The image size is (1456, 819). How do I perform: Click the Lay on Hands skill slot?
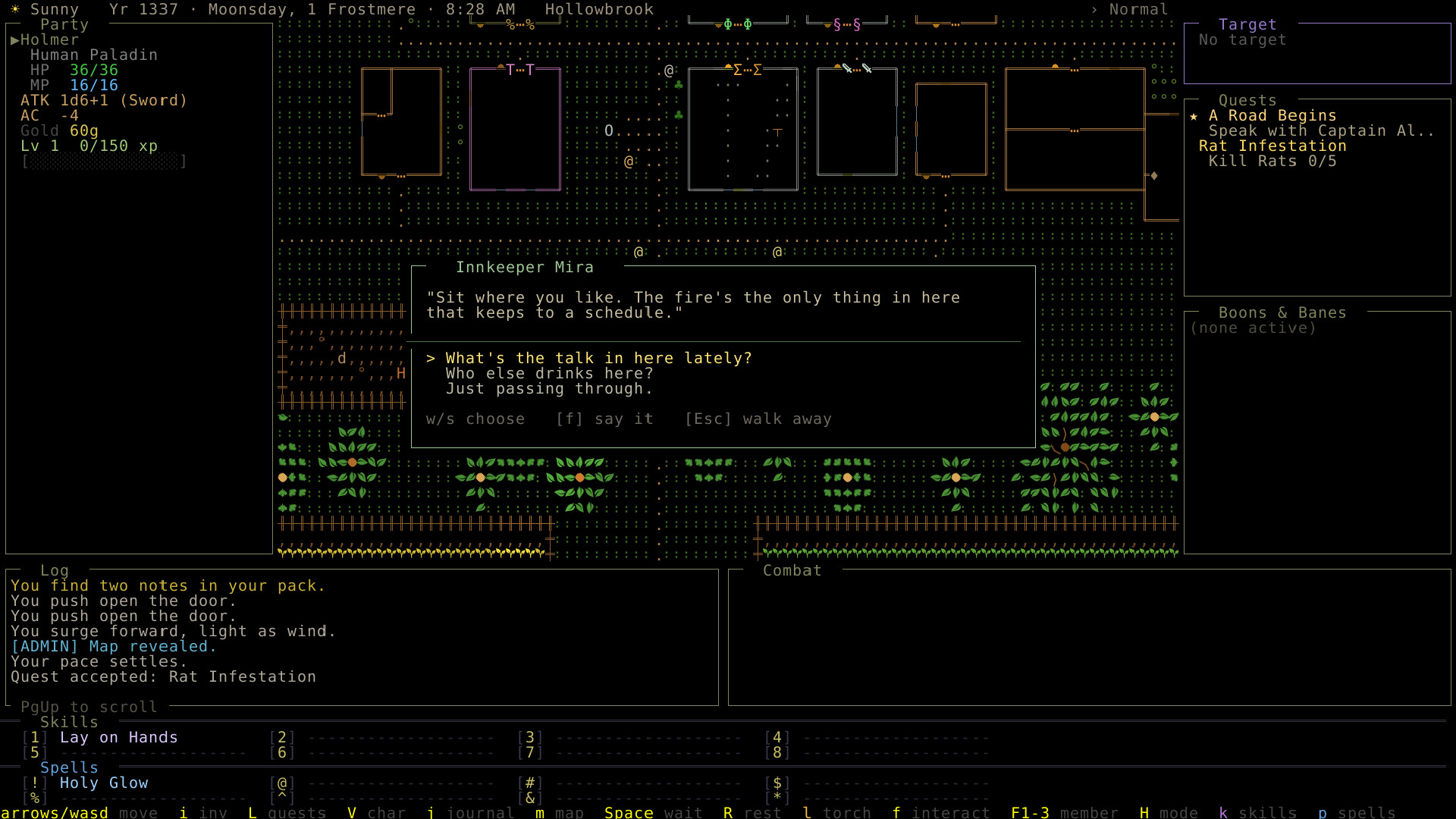tap(118, 737)
